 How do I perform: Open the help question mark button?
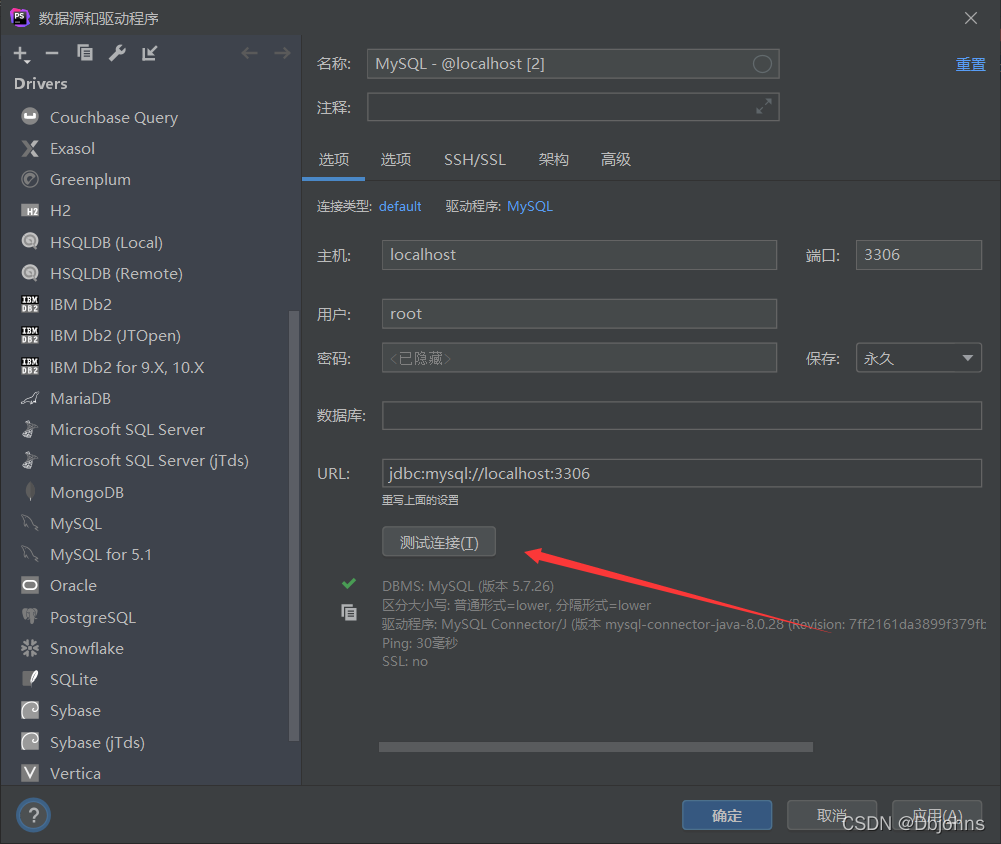coord(33,815)
